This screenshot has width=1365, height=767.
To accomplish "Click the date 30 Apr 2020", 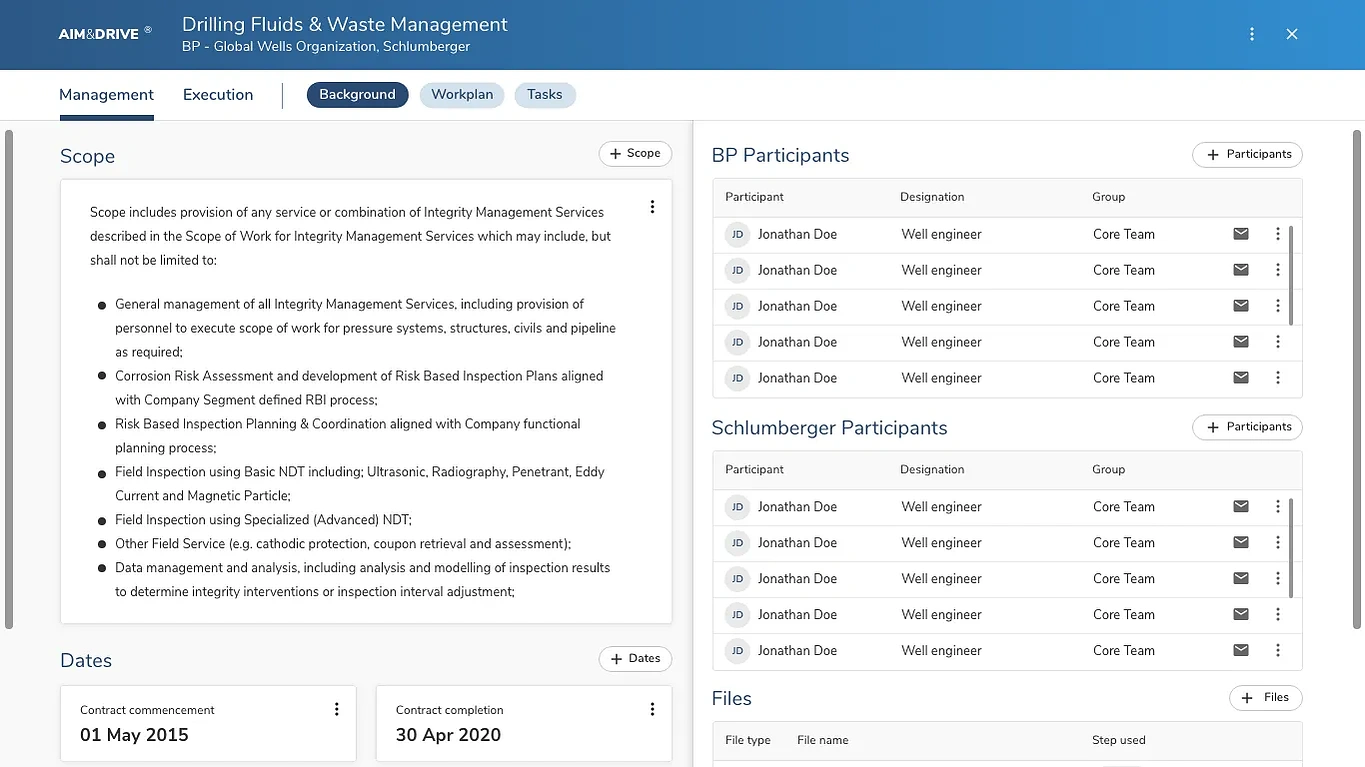I will 448,735.
